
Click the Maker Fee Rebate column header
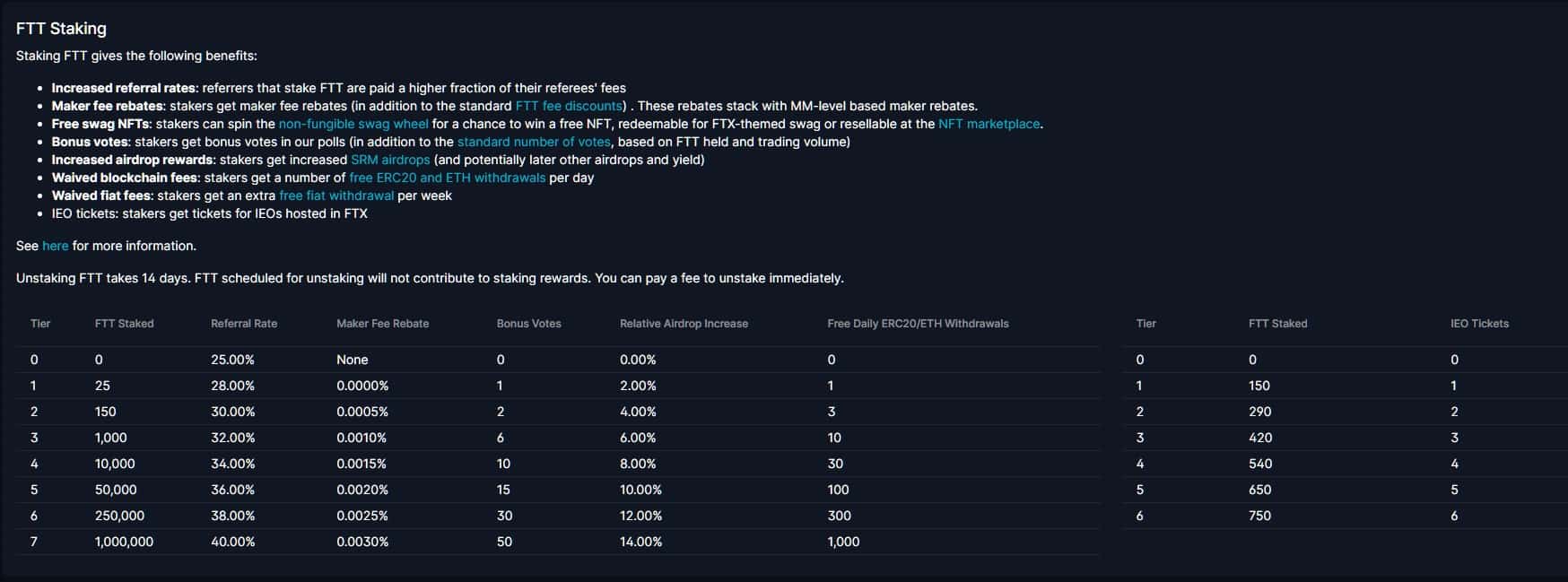383,324
